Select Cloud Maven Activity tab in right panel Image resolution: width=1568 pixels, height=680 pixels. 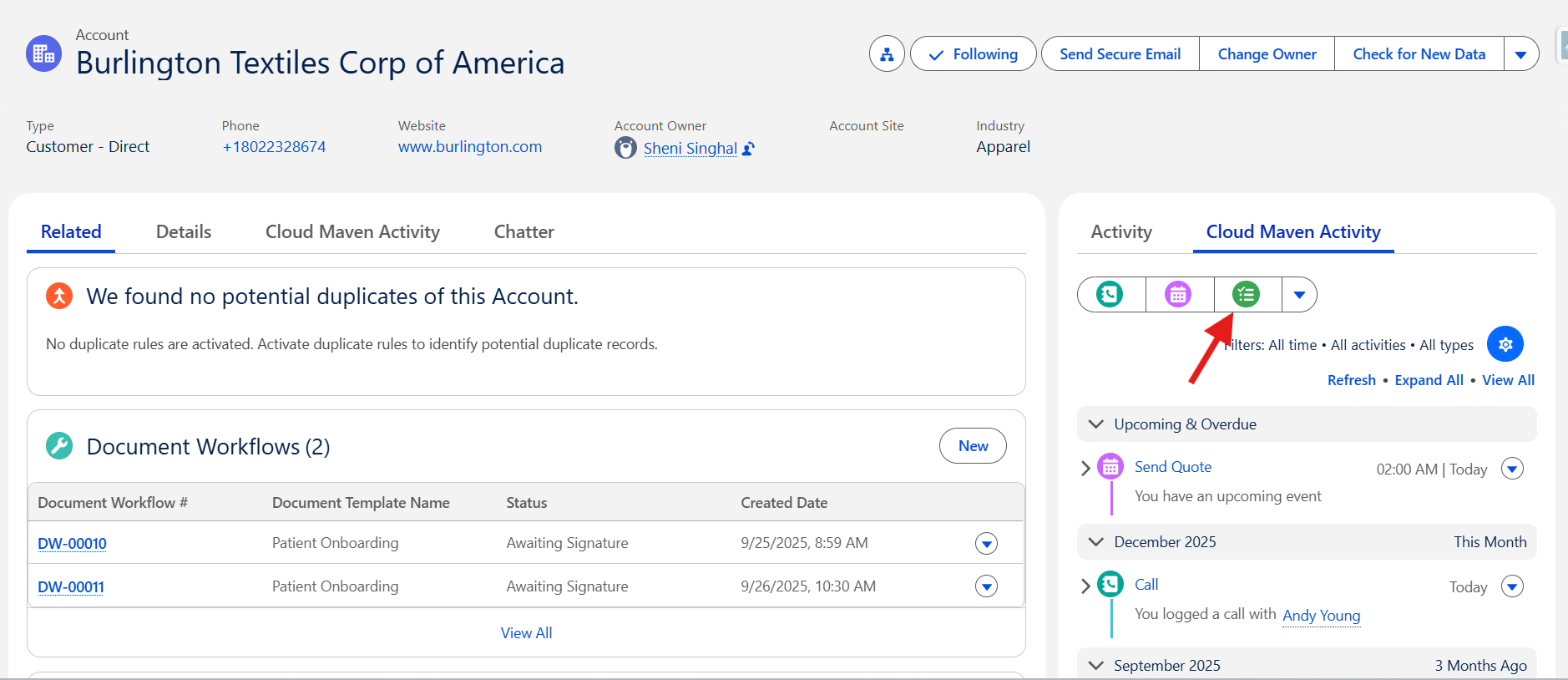pos(1293,232)
